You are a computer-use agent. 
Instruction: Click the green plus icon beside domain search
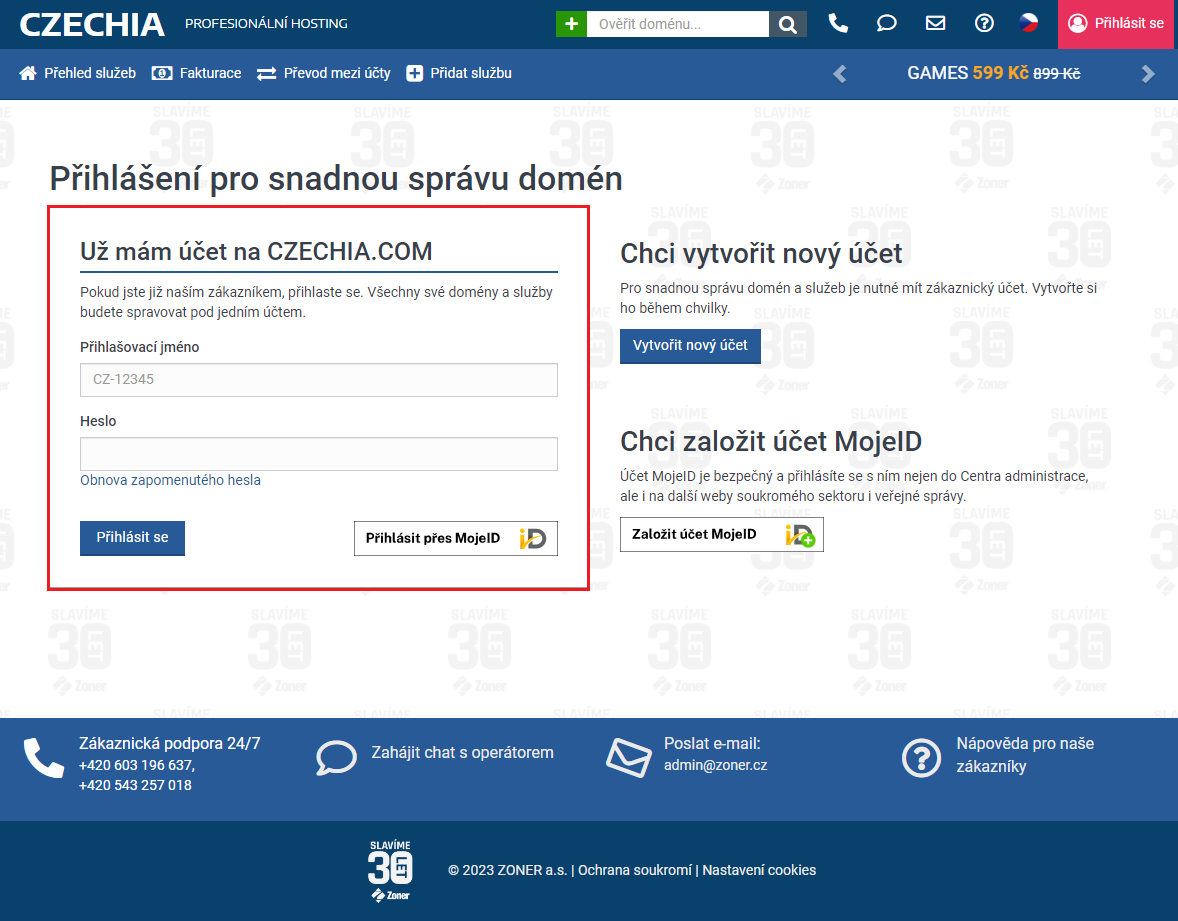click(571, 24)
